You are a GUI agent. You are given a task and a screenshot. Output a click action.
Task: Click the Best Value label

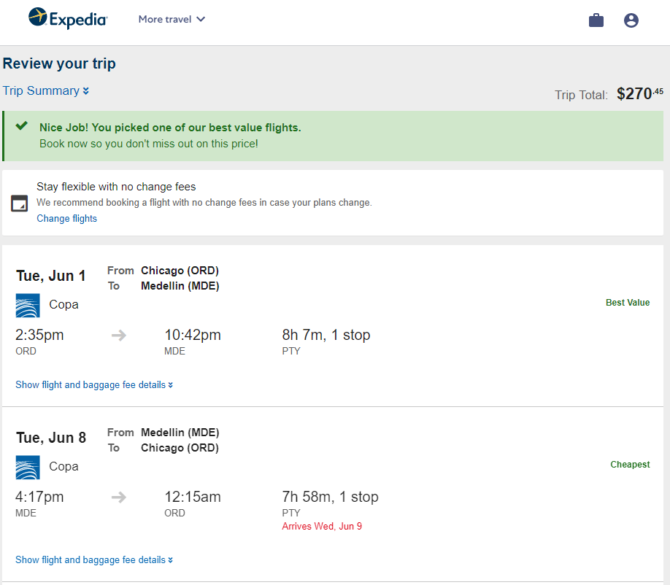point(627,303)
